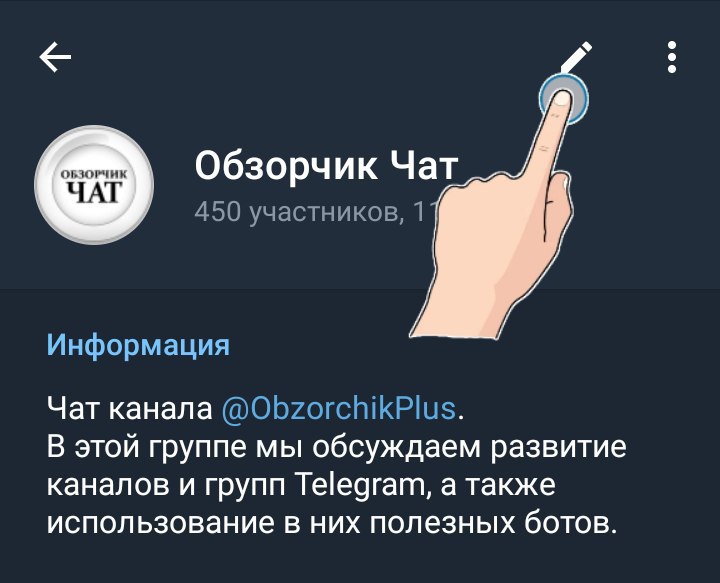Tap the pencil edit icon
This screenshot has width=720, height=583.
(x=577, y=57)
